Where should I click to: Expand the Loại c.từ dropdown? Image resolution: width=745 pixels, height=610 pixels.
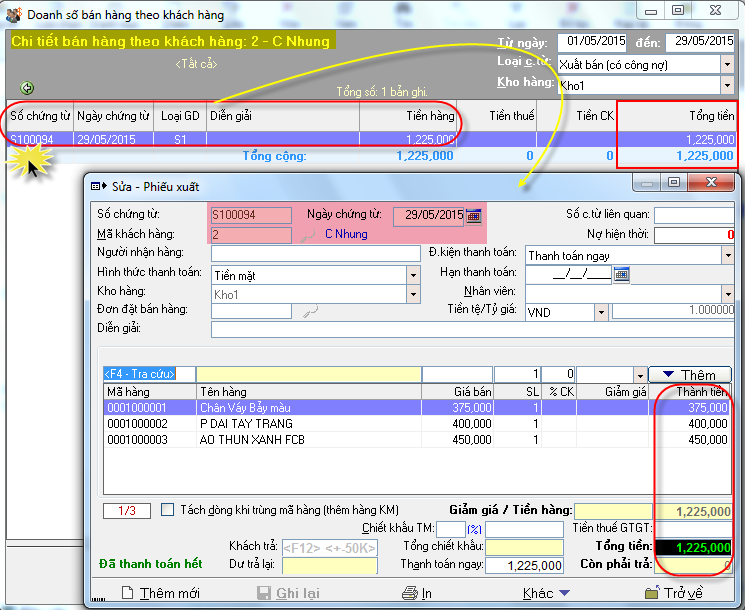(x=726, y=63)
